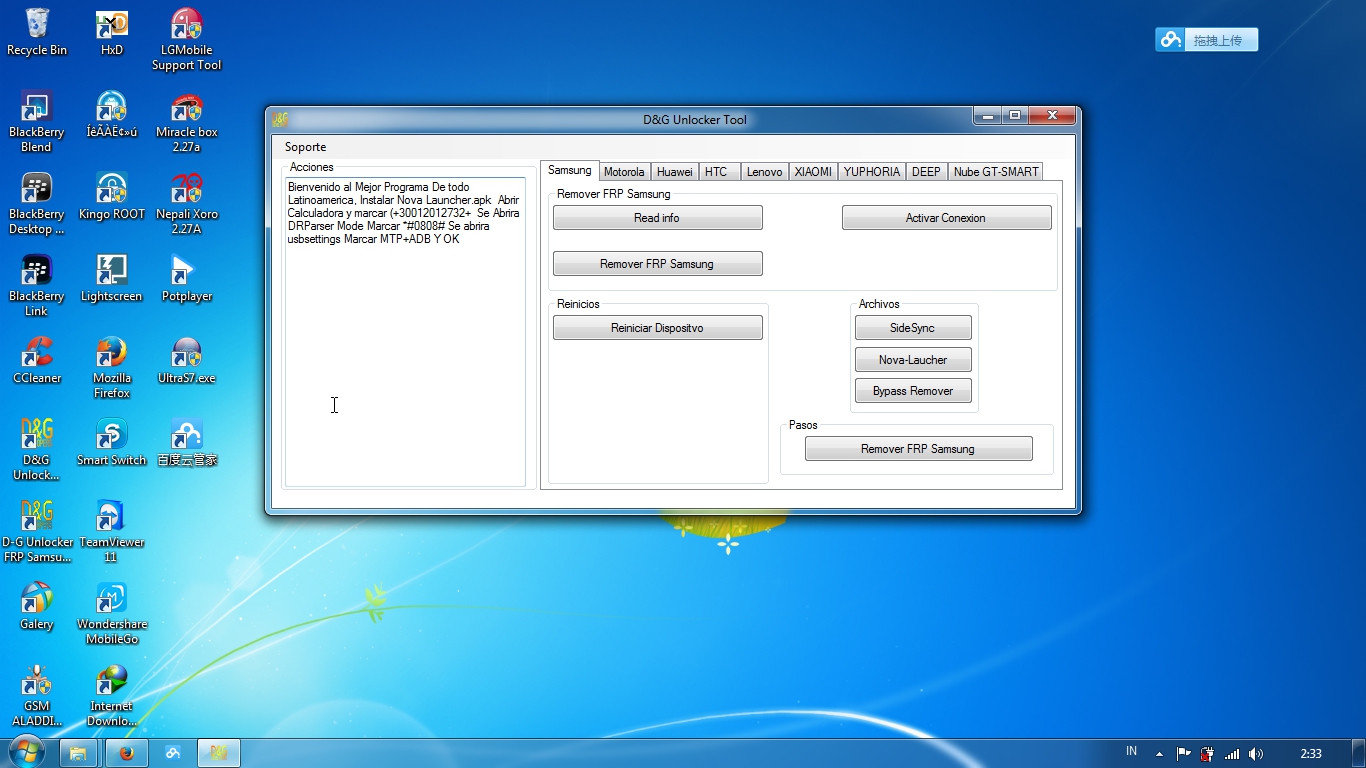The width and height of the screenshot is (1366, 768).
Task: Open the Miracle box 2.27a shortcut
Action: point(186,122)
